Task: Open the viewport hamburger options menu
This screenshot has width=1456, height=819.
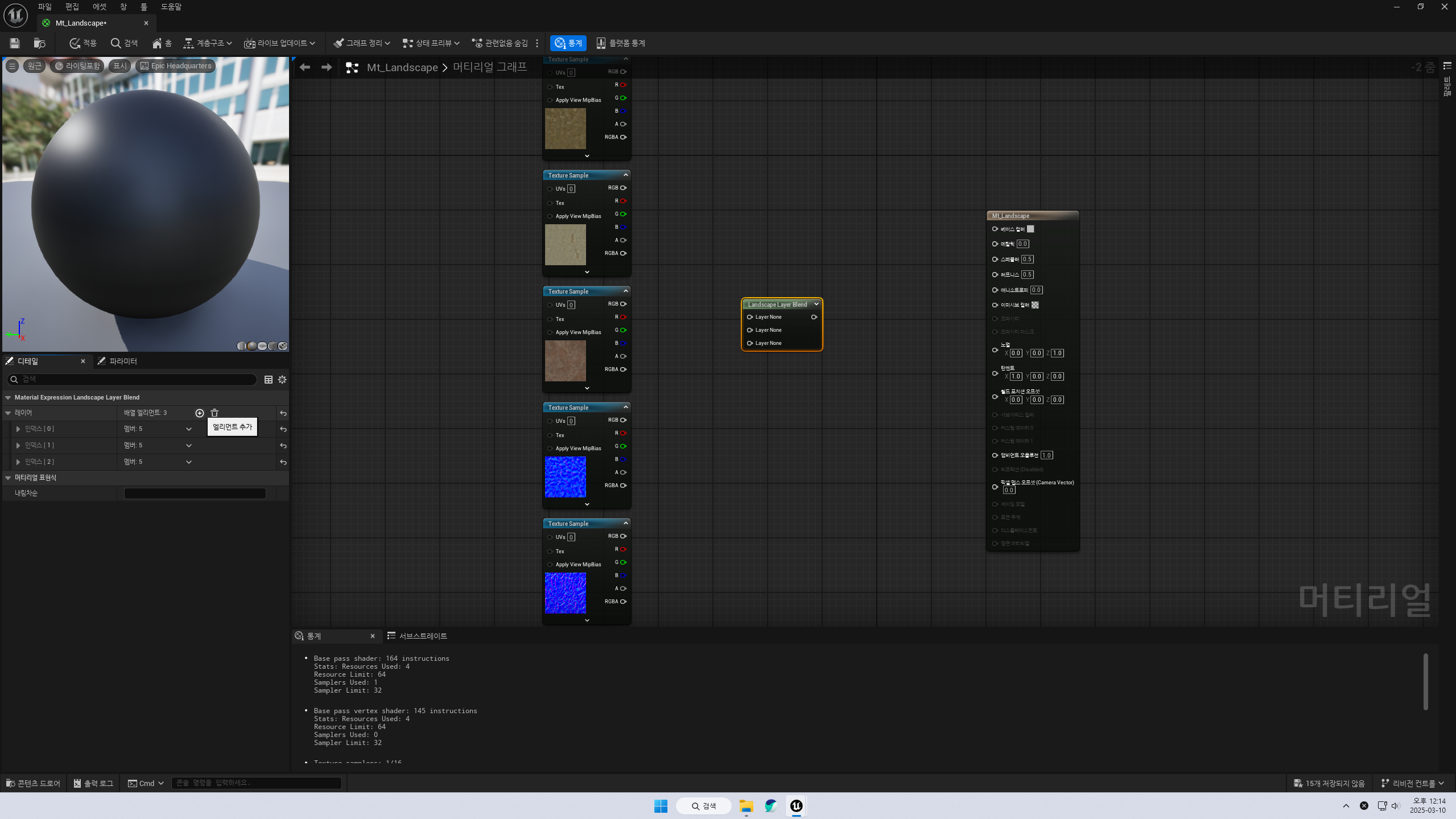Action: [12, 66]
